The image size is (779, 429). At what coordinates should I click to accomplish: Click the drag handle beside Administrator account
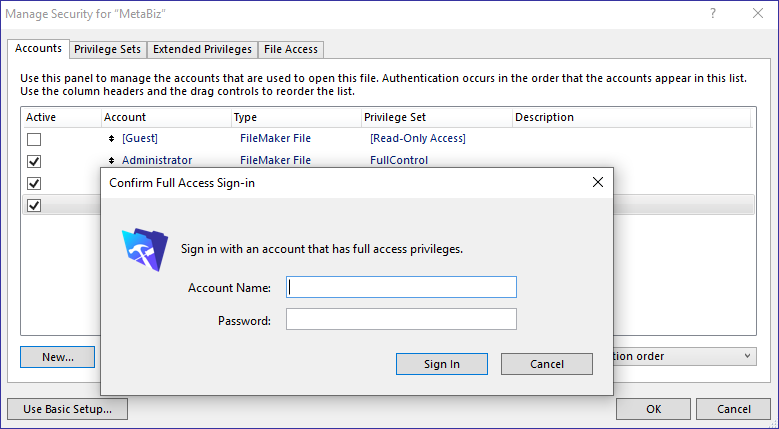[x=111, y=160]
